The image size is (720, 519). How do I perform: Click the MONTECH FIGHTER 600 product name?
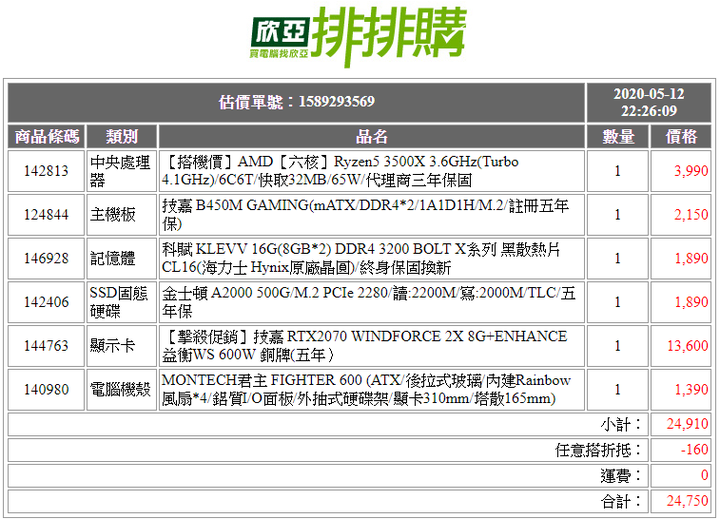(366, 389)
